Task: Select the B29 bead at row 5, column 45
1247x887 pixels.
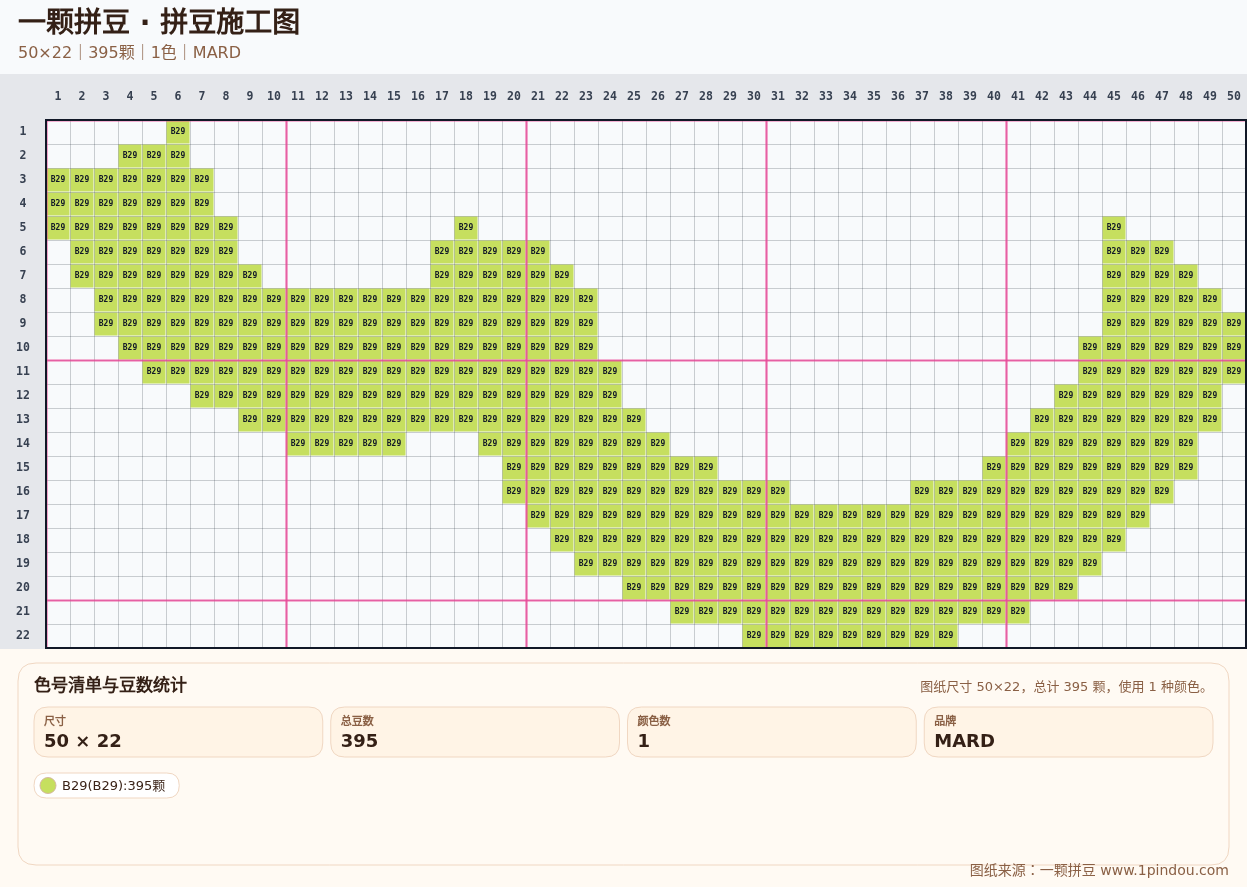Action: tap(1114, 228)
